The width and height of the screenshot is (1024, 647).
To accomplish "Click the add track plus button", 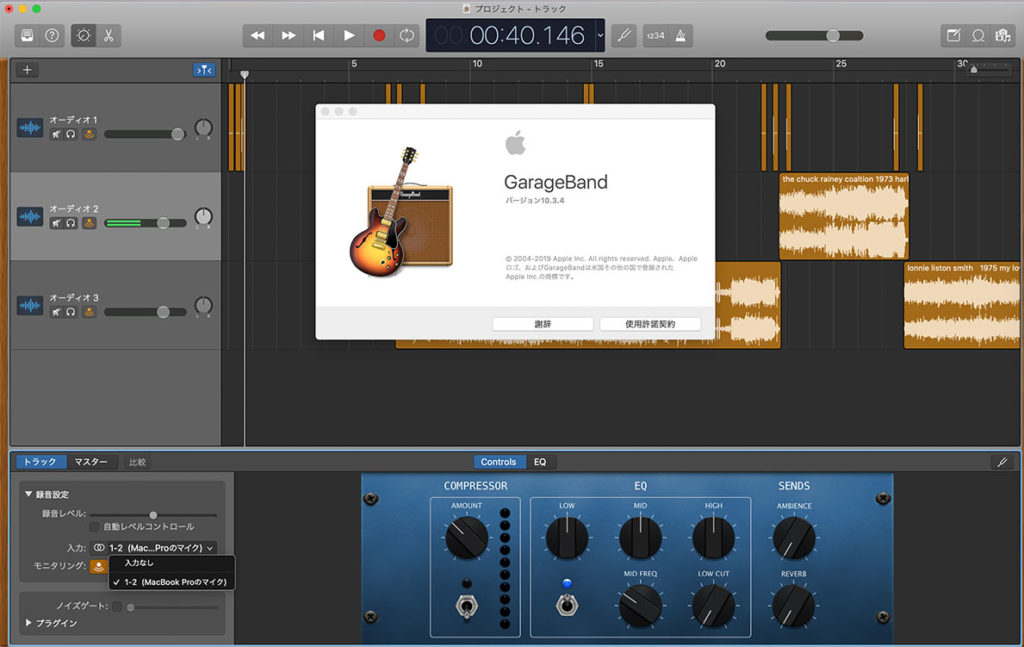I will pyautogui.click(x=27, y=70).
